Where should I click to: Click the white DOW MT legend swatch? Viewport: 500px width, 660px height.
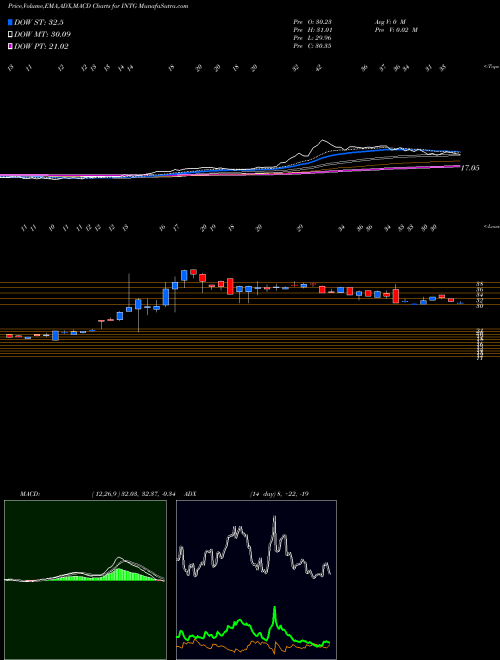click(x=10, y=35)
